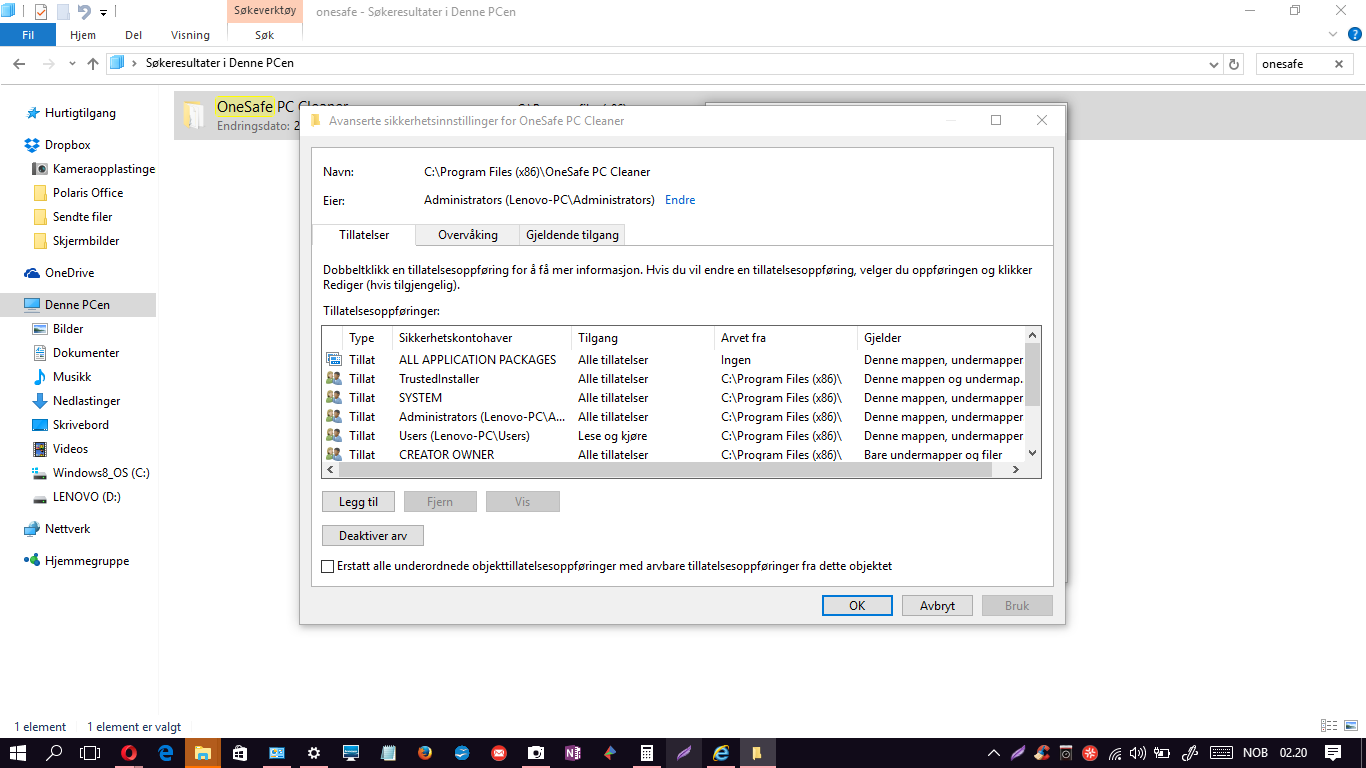Open the Søk ribbon tab
The height and width of the screenshot is (768, 1366).
point(265,35)
